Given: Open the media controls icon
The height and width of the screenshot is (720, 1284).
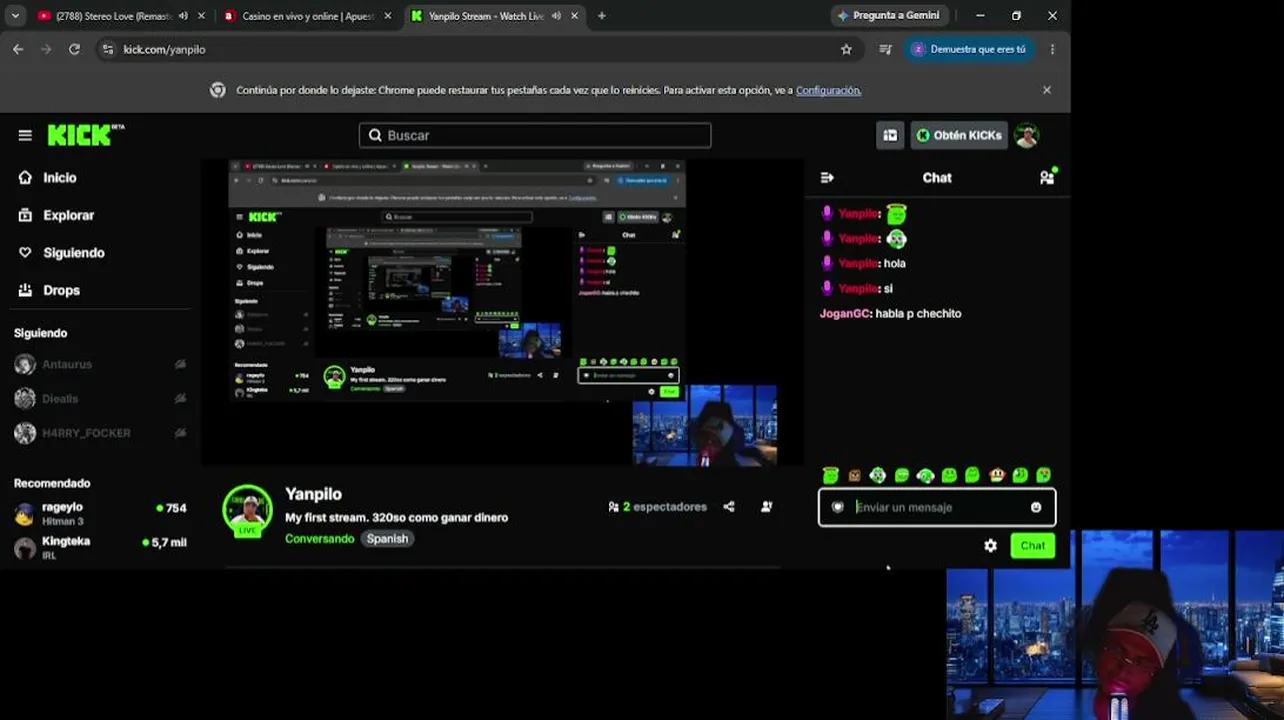Looking at the screenshot, I should [885, 49].
